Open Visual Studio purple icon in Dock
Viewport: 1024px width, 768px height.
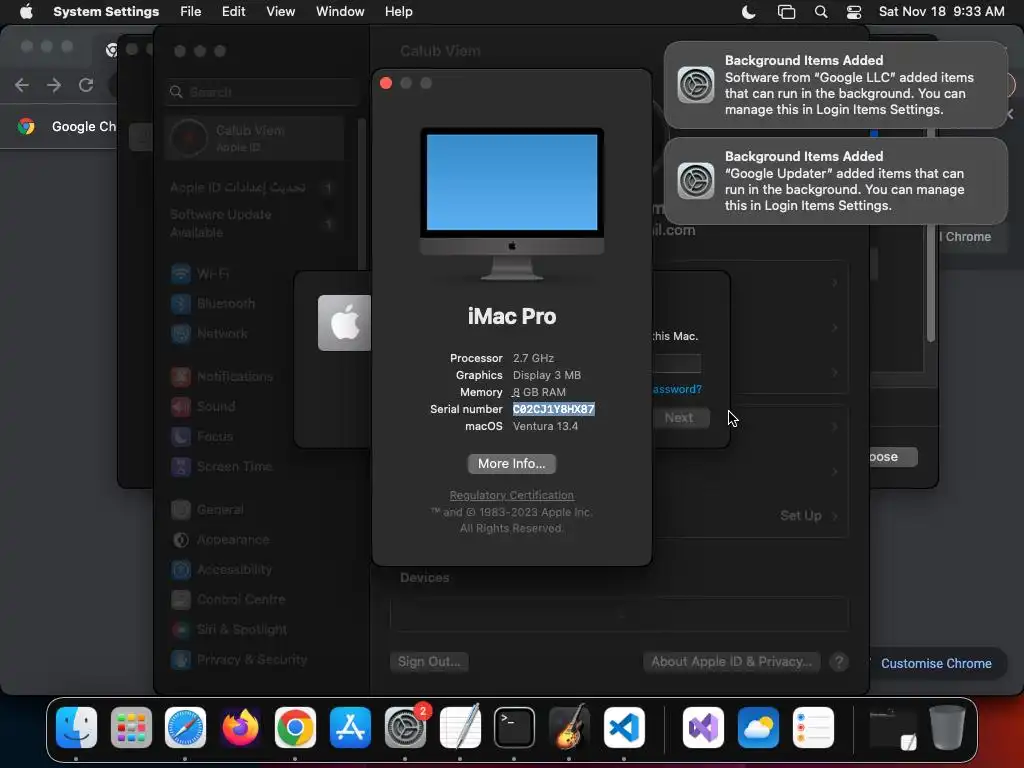(x=703, y=727)
